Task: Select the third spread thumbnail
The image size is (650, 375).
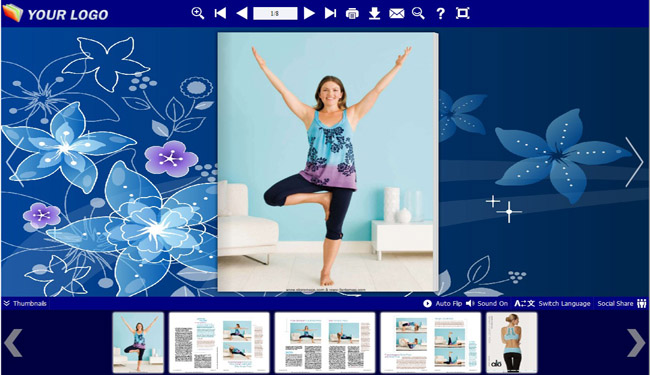Action: [x=325, y=343]
